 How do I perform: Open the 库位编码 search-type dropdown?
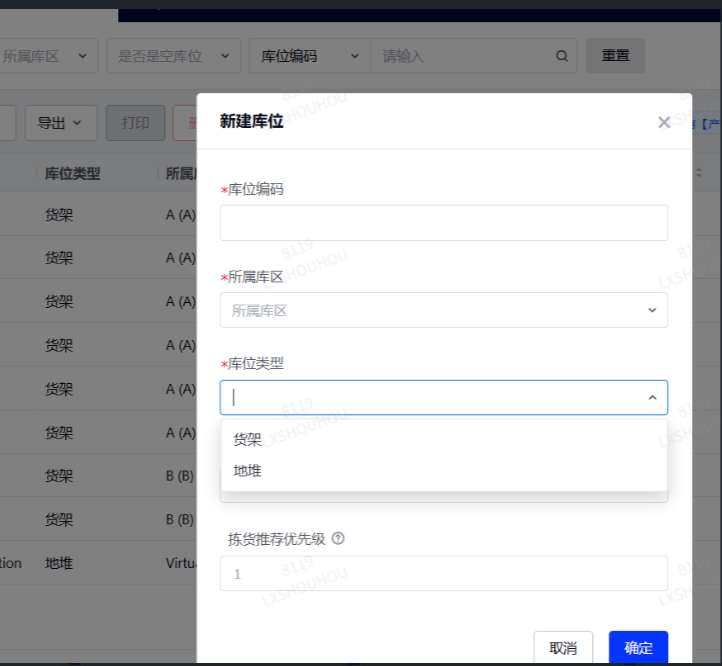click(x=309, y=56)
